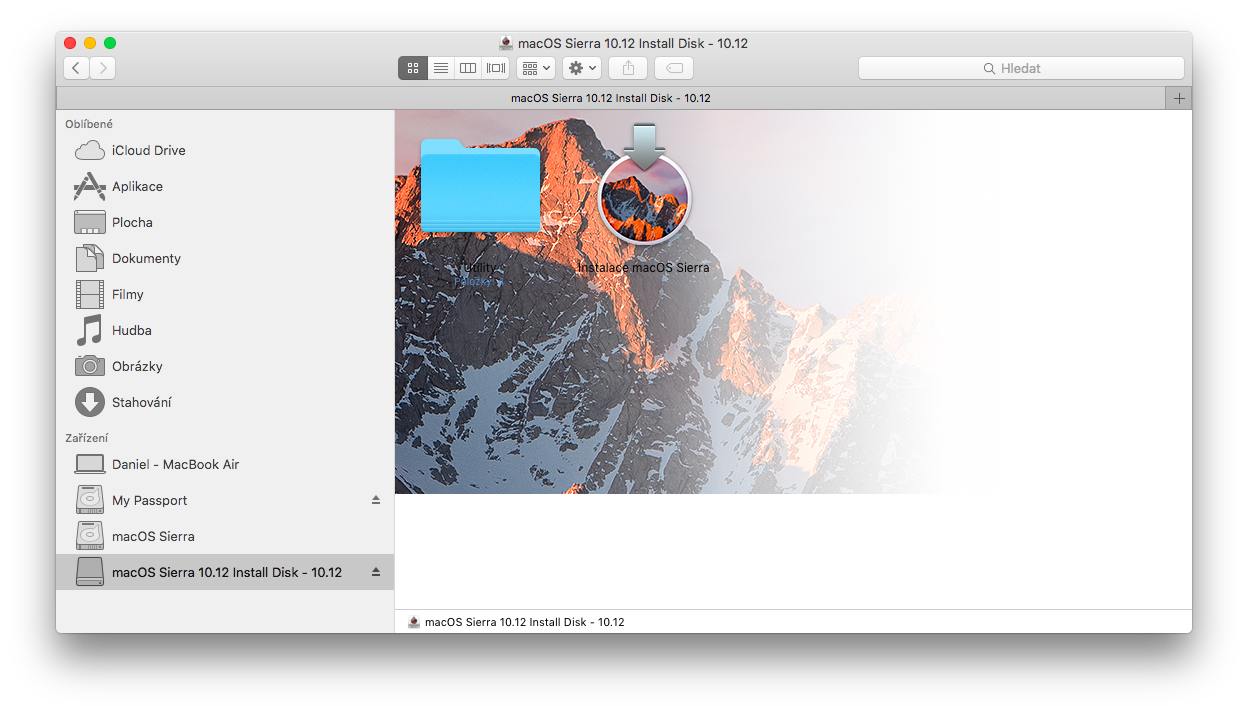This screenshot has height=713, width=1248.
Task: Select My Passport drive
Action: (x=225, y=500)
